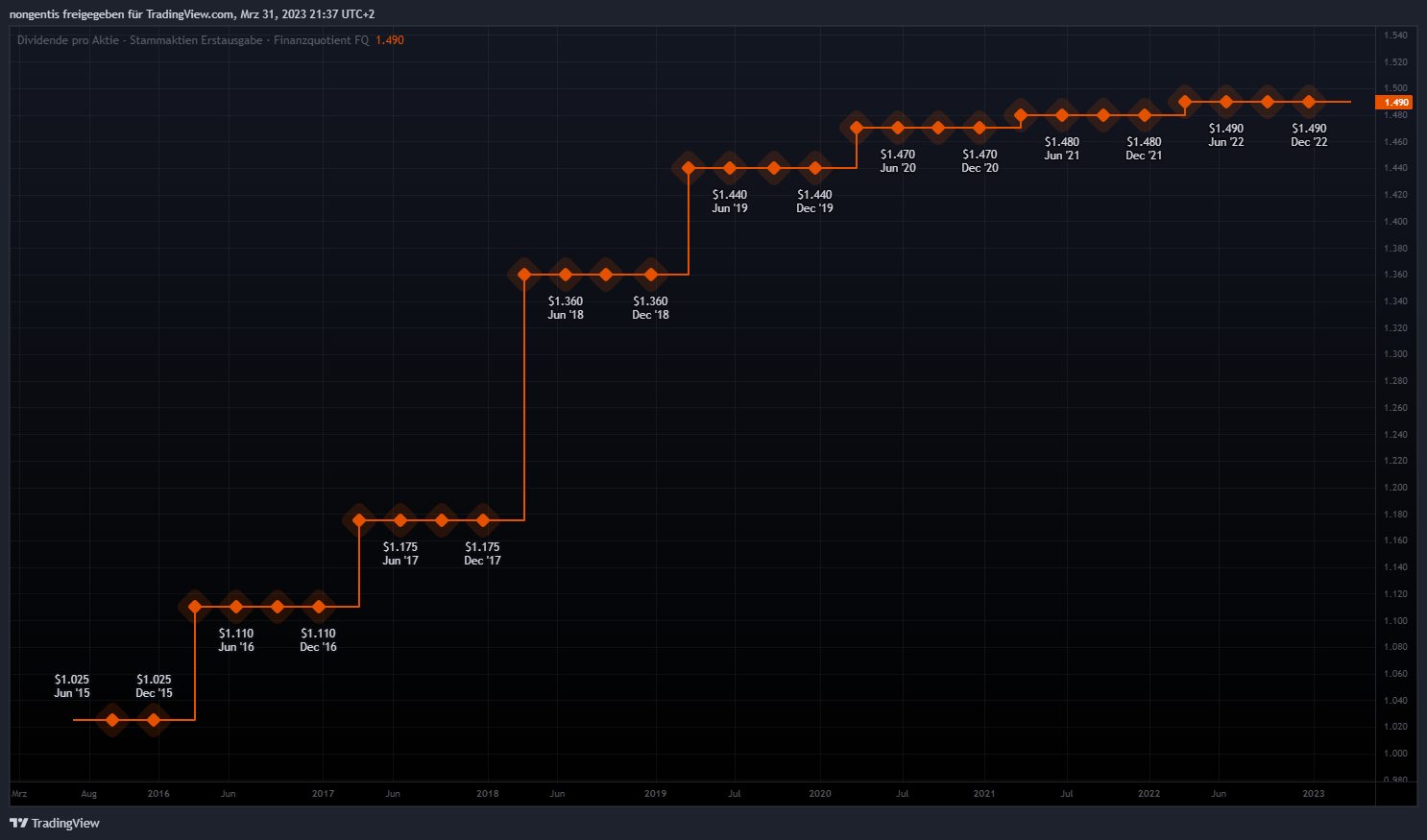Click the $1.360 Jun '18 data label

click(566, 307)
